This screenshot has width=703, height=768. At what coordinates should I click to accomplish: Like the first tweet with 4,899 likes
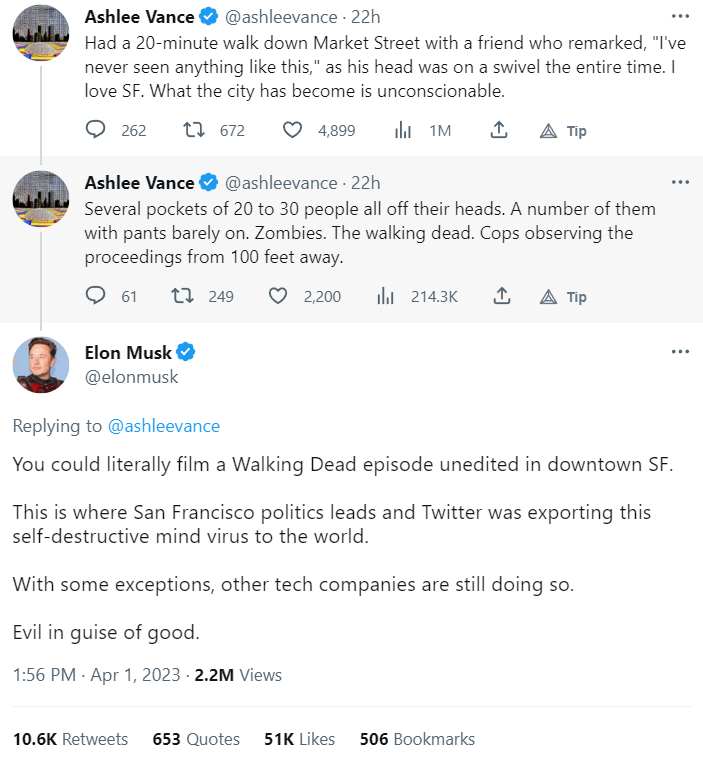coord(292,130)
